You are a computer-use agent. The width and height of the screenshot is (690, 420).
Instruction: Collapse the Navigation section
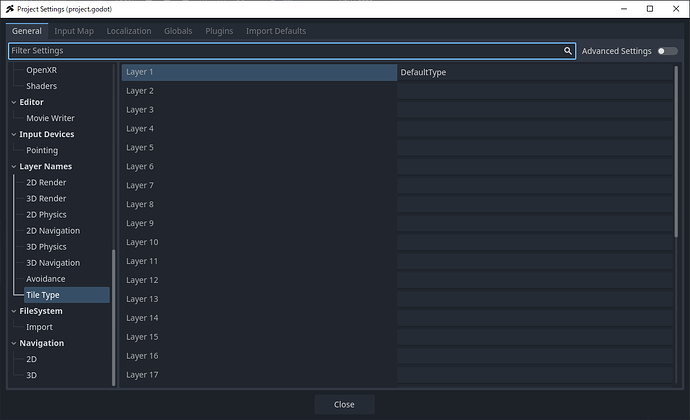coord(14,343)
